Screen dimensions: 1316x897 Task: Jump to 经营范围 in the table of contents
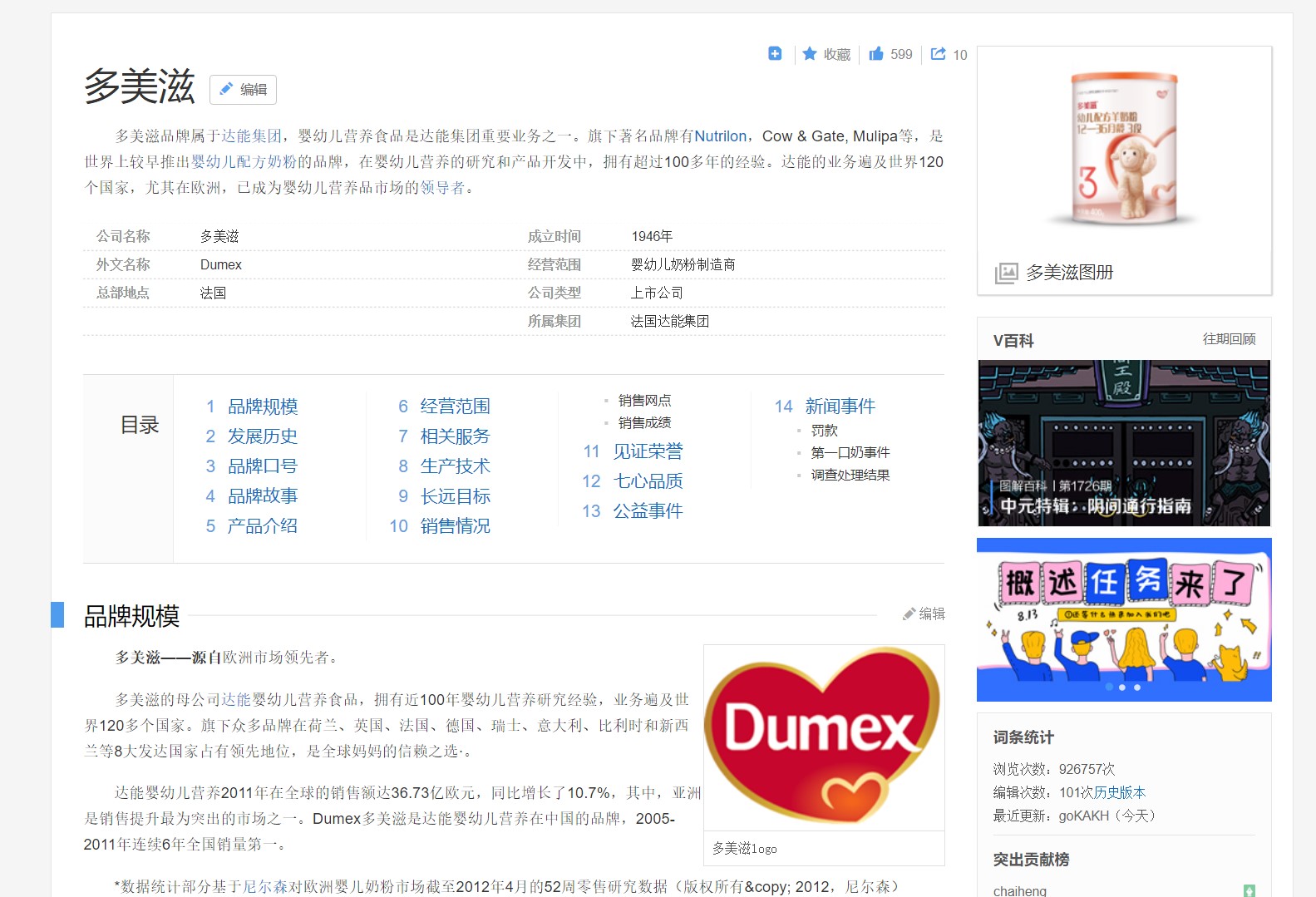click(x=456, y=407)
